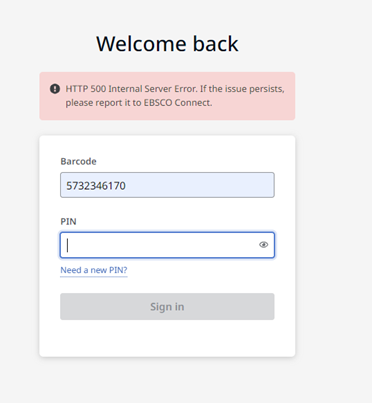Image resolution: width=372 pixels, height=403 pixels.
Task: Toggle PIN visibility with the eye icon
Action: (263, 245)
